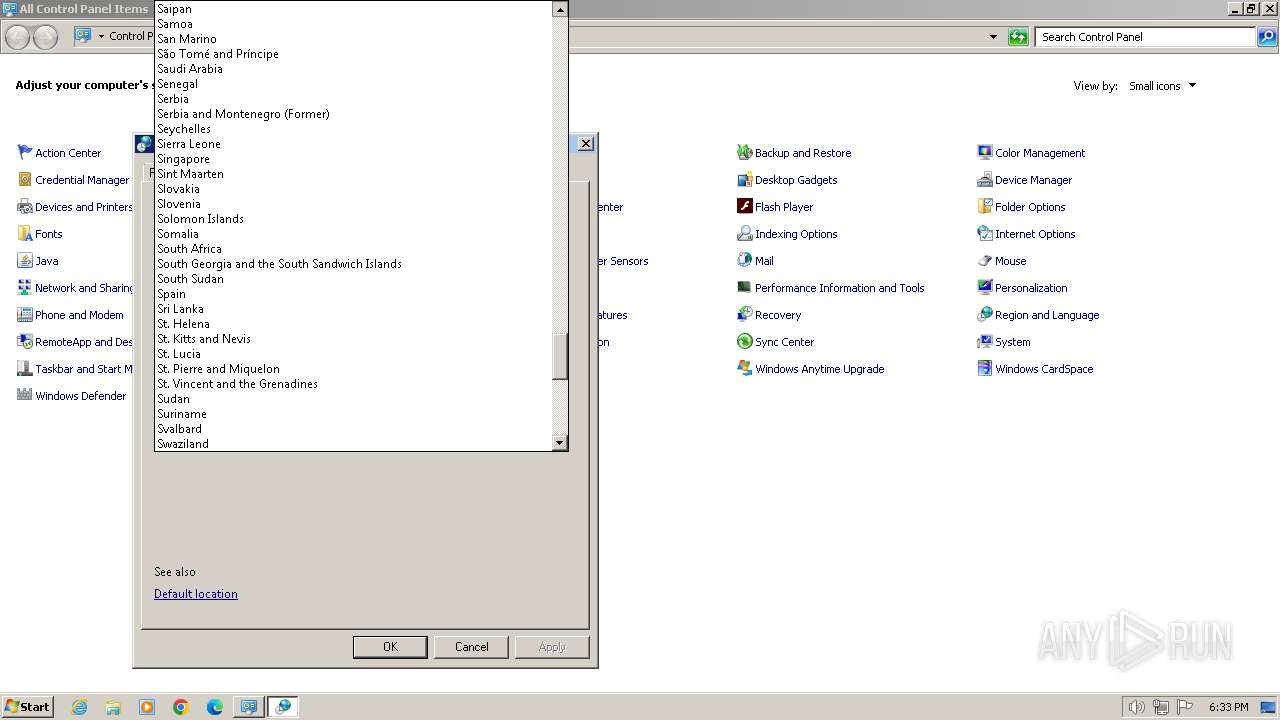Viewport: 1280px width, 720px height.
Task: Select Singapore in the location list
Action: [355, 159]
